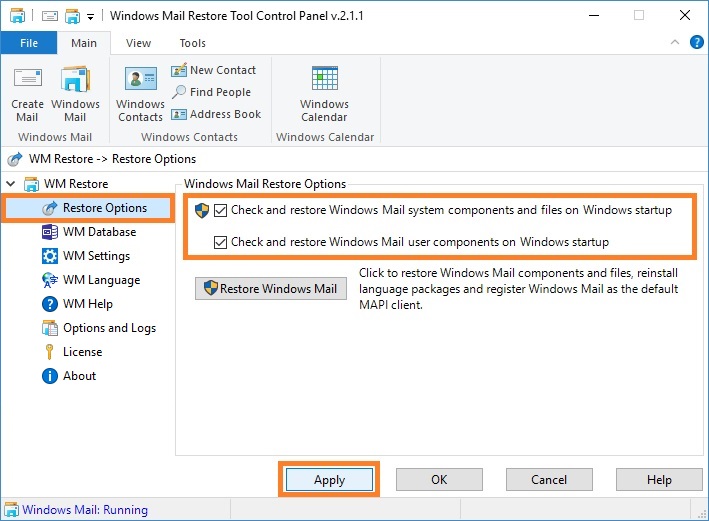Click the shield icon beside system checkbox

202,210
